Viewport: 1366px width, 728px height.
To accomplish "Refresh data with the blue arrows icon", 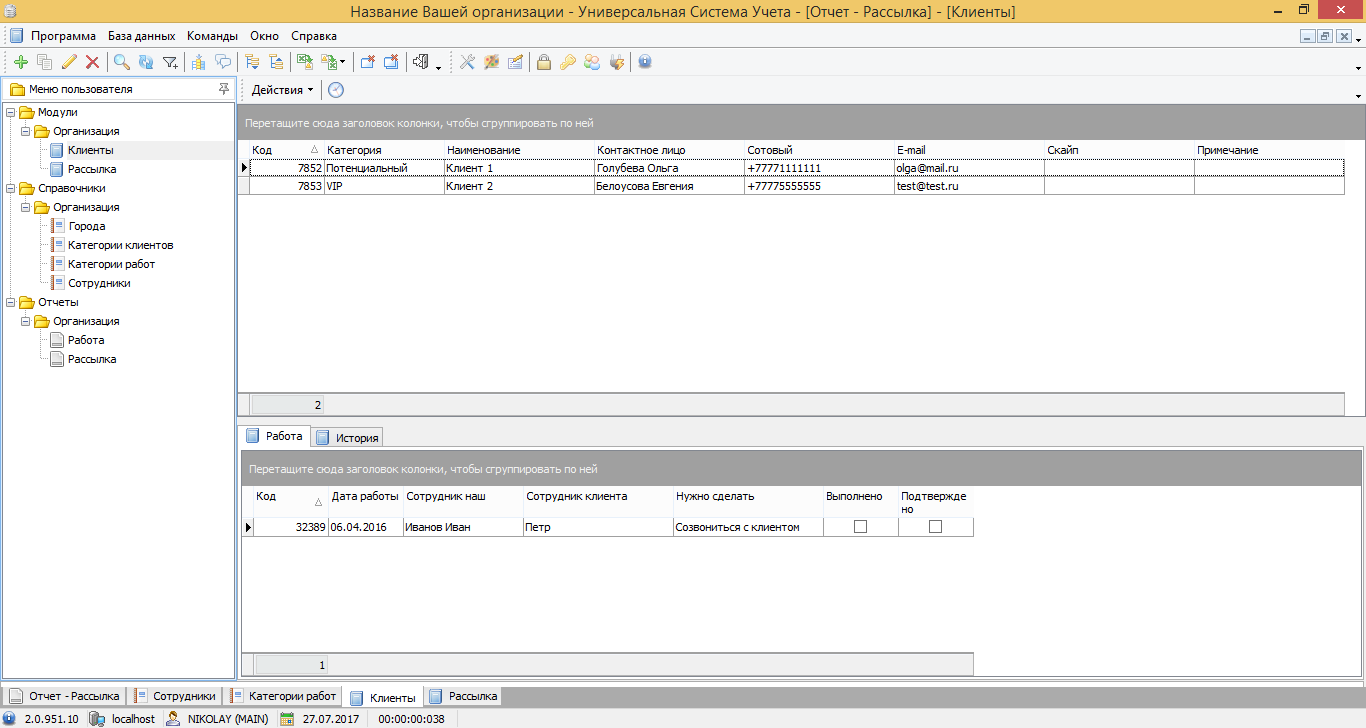I will (x=146, y=62).
